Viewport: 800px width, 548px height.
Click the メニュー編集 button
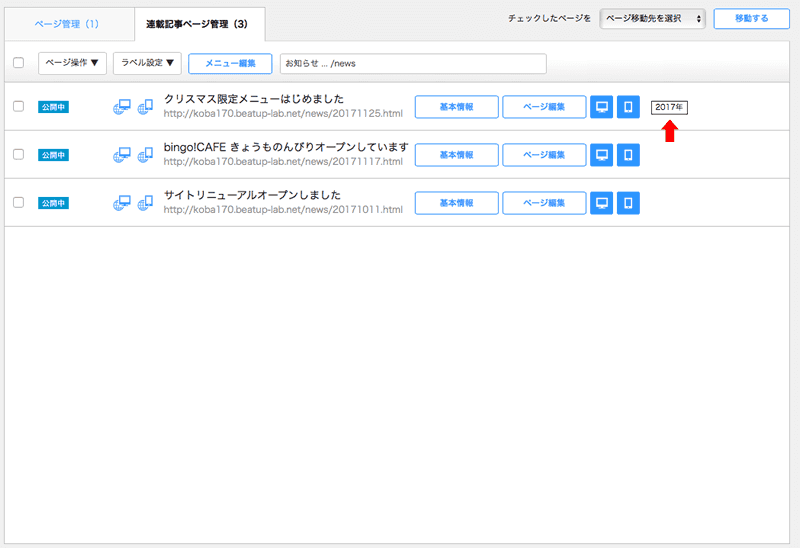pyautogui.click(x=230, y=63)
